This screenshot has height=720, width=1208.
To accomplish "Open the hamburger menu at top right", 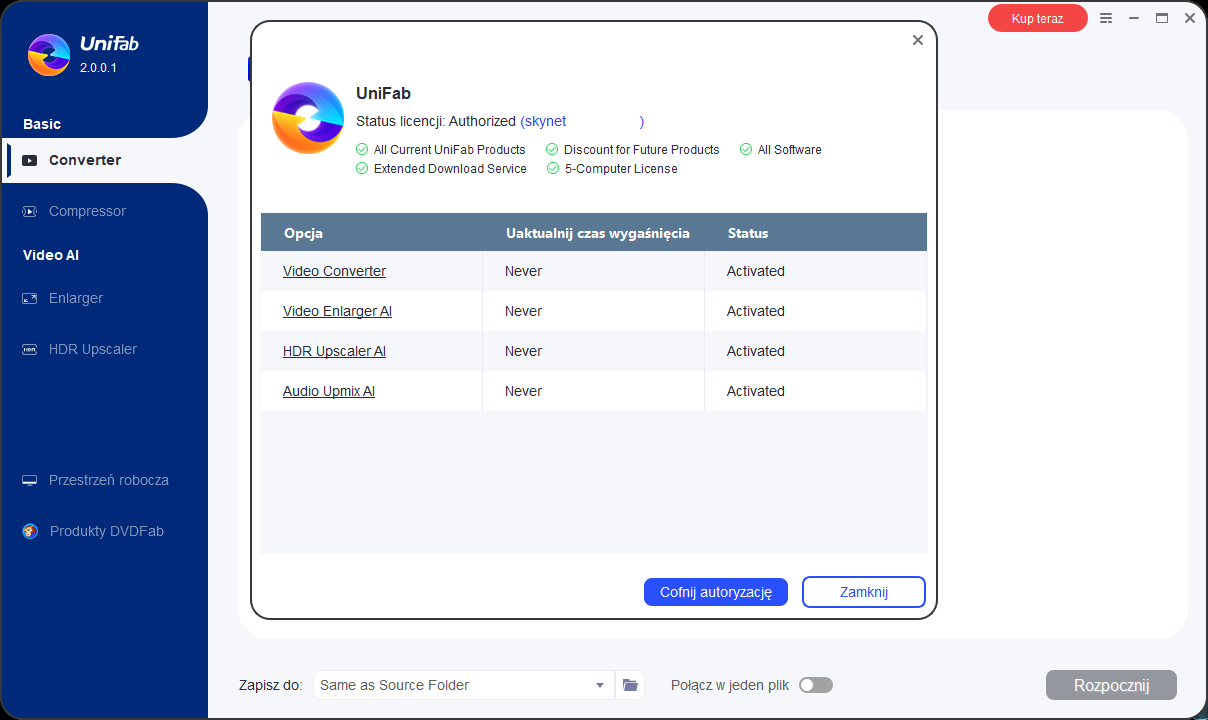I will (x=1106, y=18).
